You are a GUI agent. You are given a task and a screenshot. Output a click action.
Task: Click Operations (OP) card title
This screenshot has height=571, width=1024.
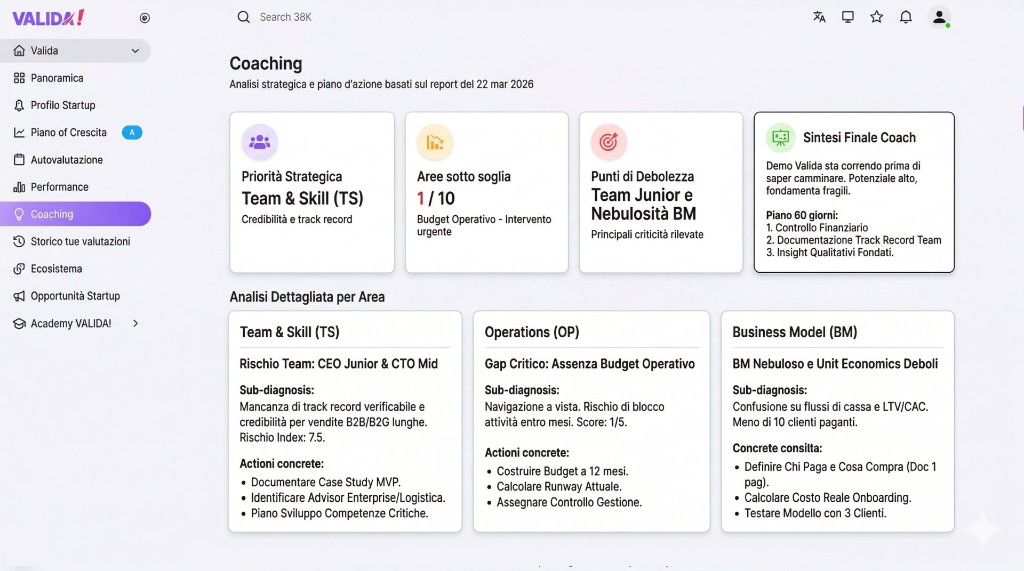[x=532, y=332]
